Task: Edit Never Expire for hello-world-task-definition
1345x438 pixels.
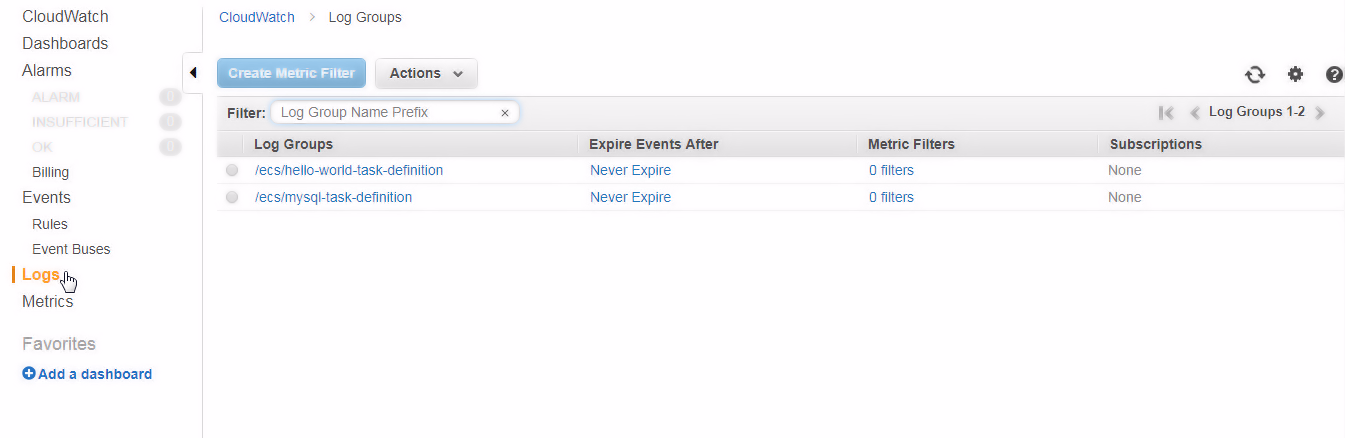Action: coord(630,170)
